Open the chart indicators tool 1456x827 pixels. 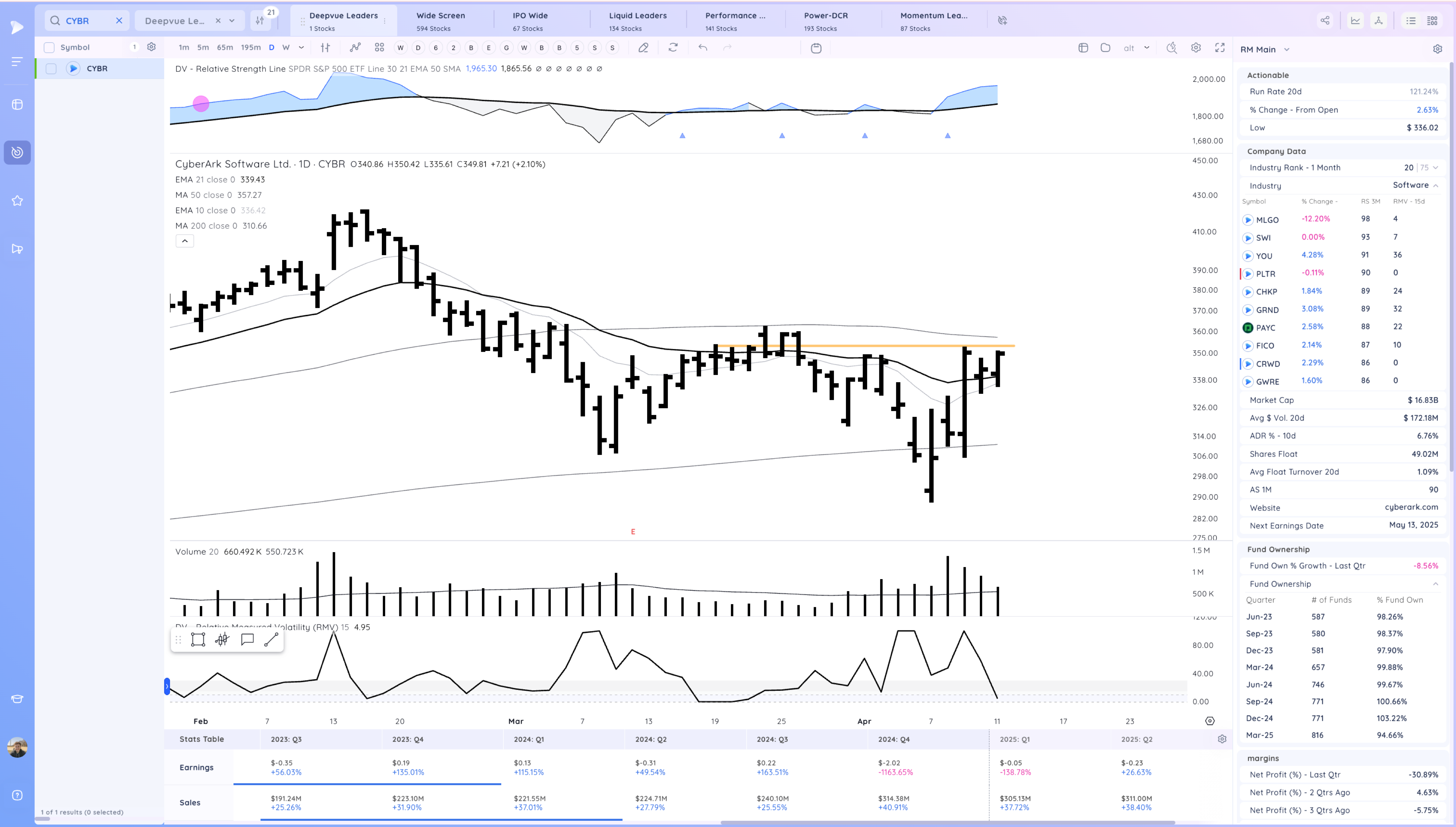[355, 48]
